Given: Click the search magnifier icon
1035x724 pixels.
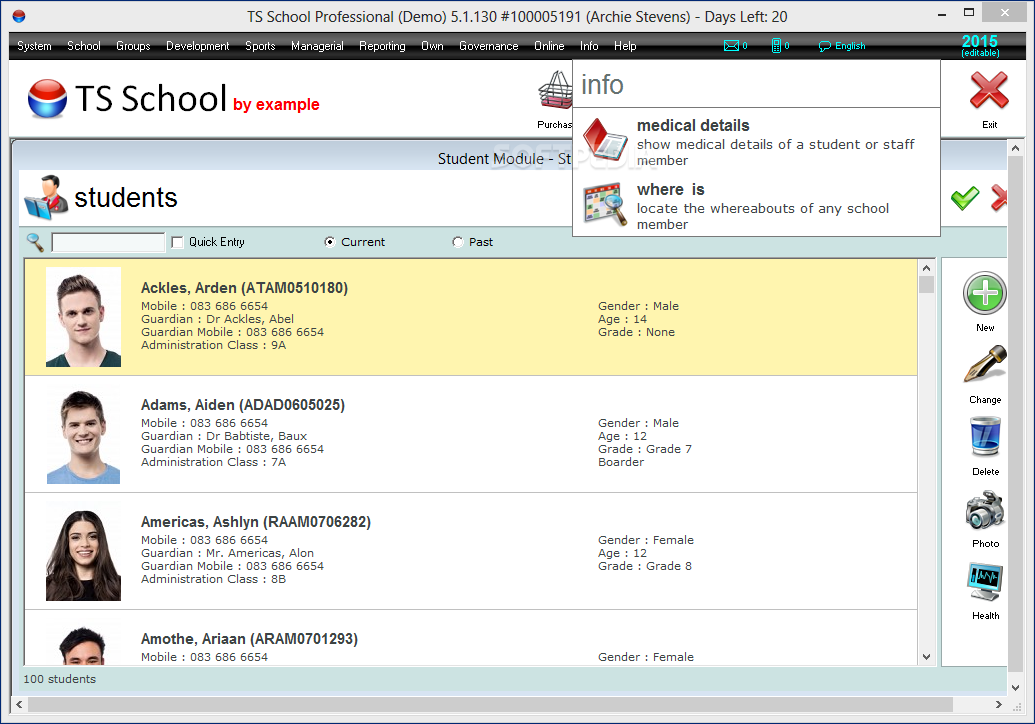Looking at the screenshot, I should point(36,242).
